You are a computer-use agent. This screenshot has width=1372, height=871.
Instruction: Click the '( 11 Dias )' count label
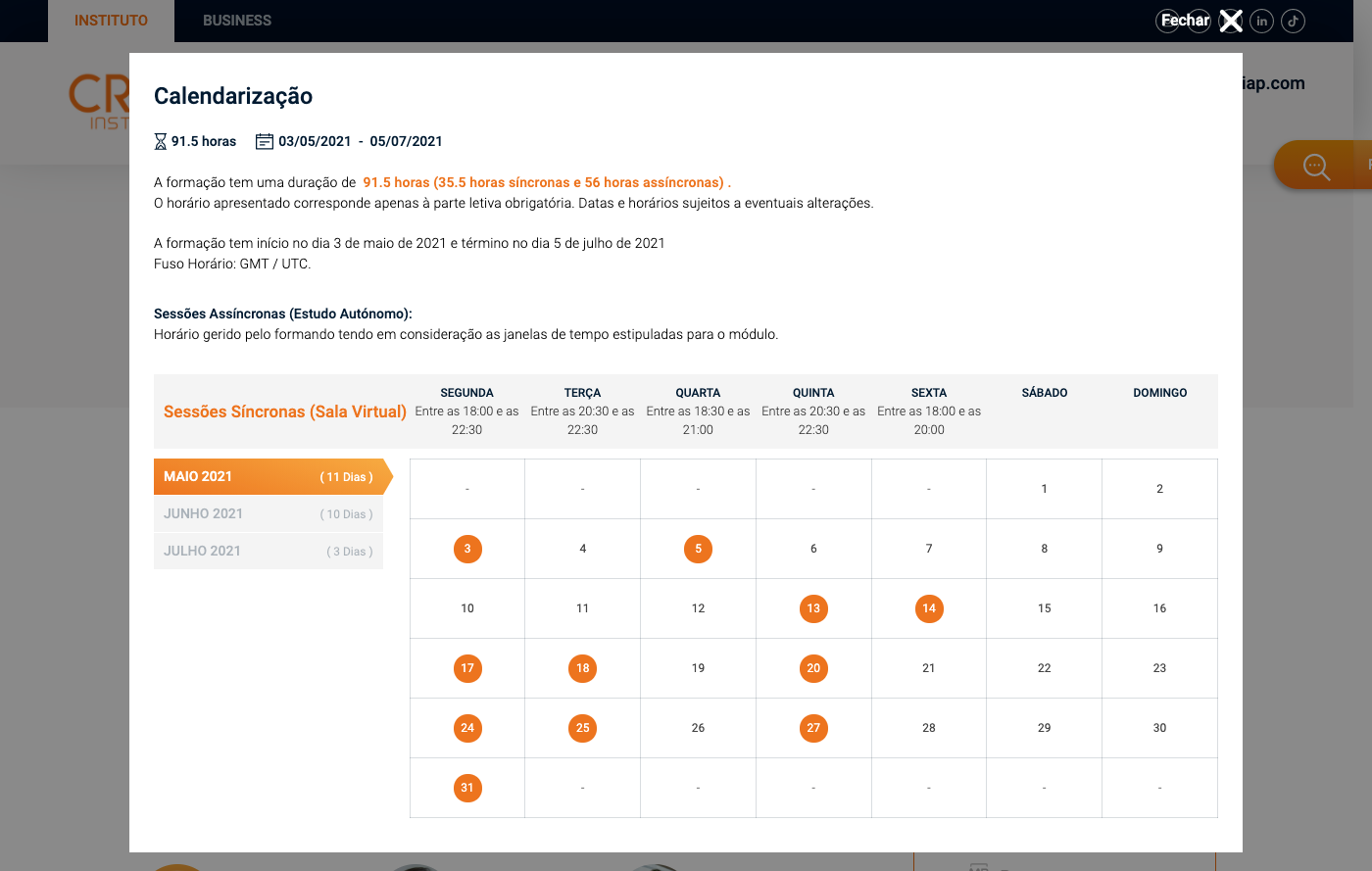pos(347,477)
